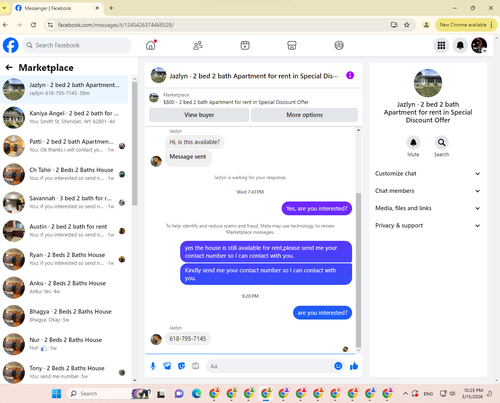Expand Customize chat section
Image resolution: width=500 pixels, height=403 pixels.
(x=428, y=174)
